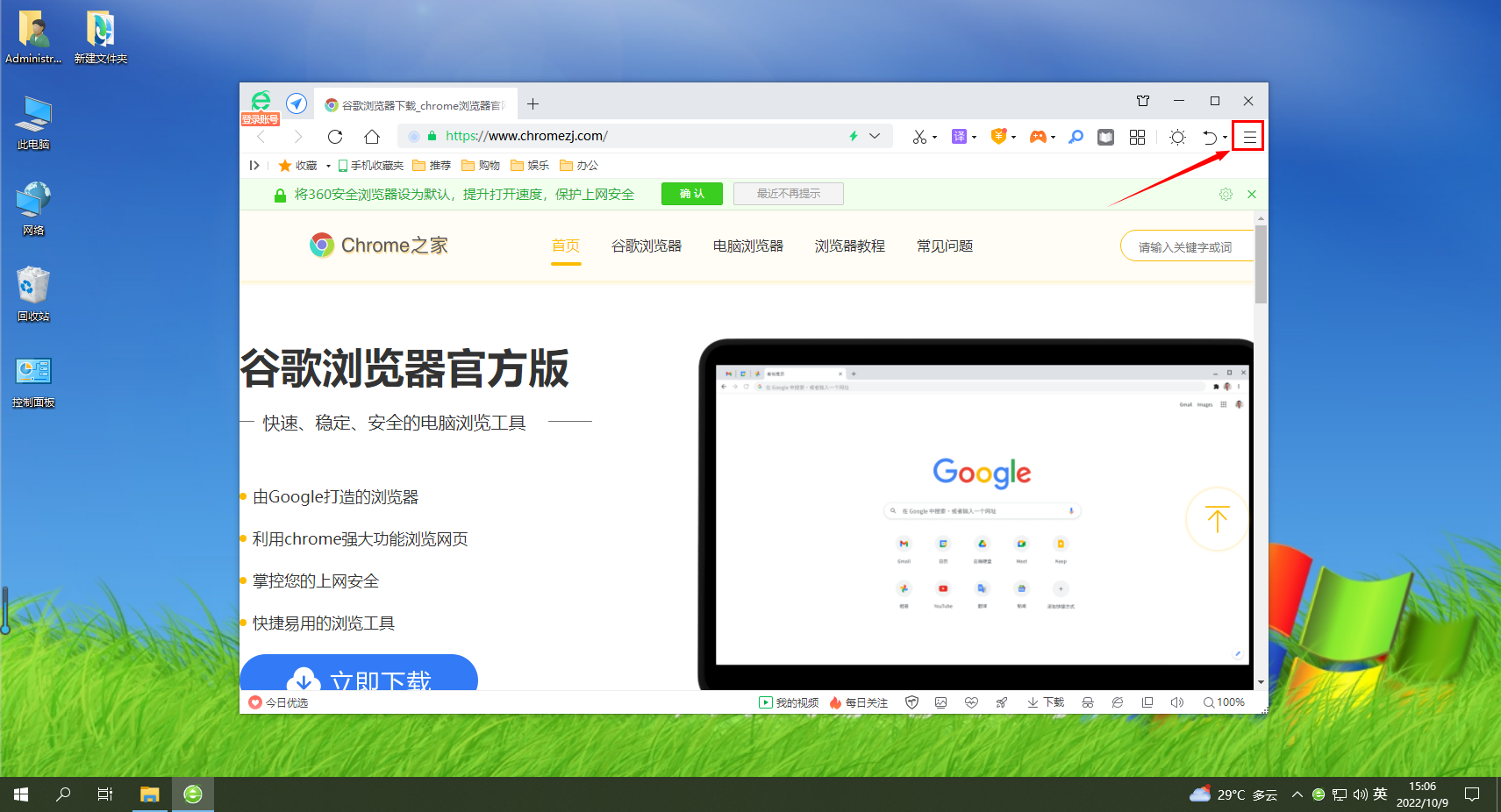Expand the wallet shield dropdown arrow
The width and height of the screenshot is (1501, 812).
click(1013, 138)
